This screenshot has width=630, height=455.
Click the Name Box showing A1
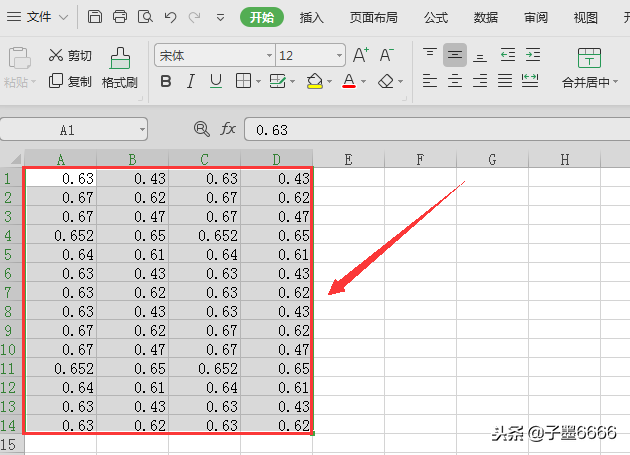click(x=67, y=130)
